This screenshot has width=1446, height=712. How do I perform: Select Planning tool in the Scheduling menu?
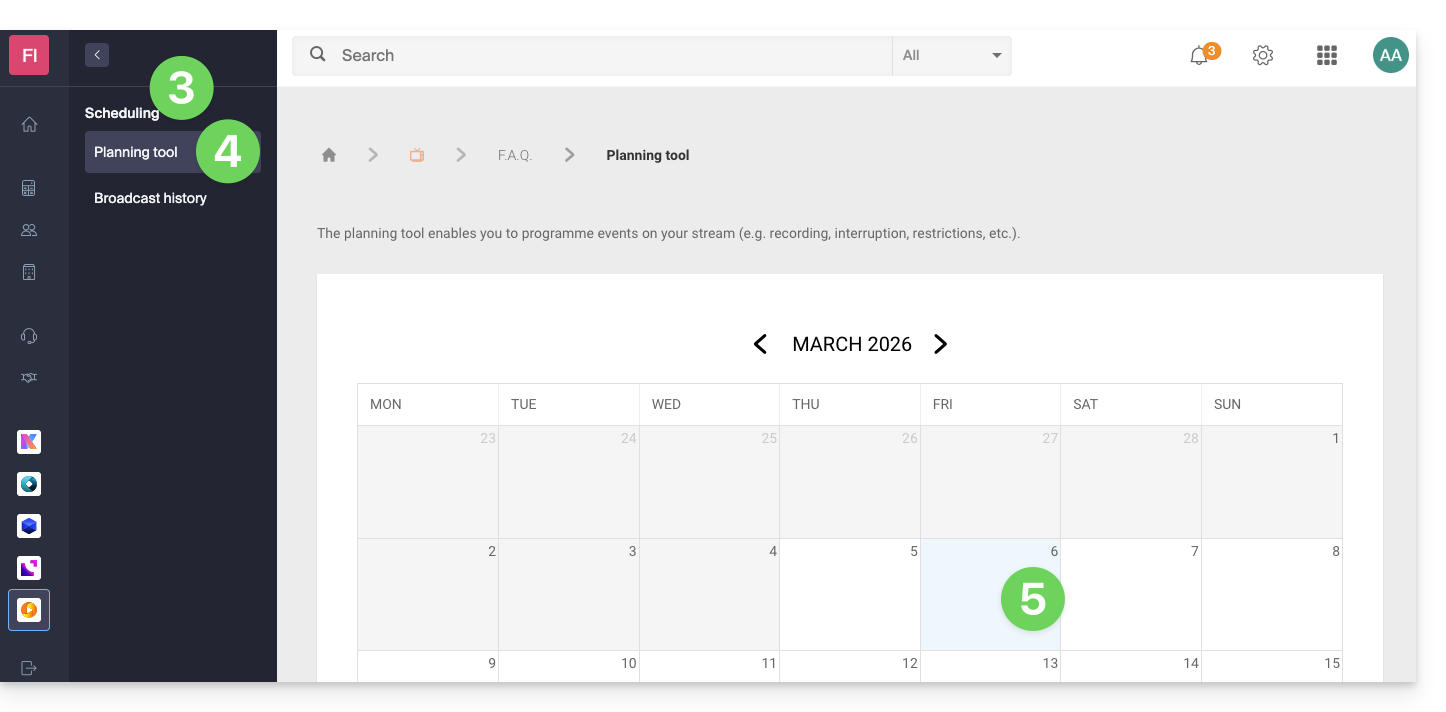[136, 152]
